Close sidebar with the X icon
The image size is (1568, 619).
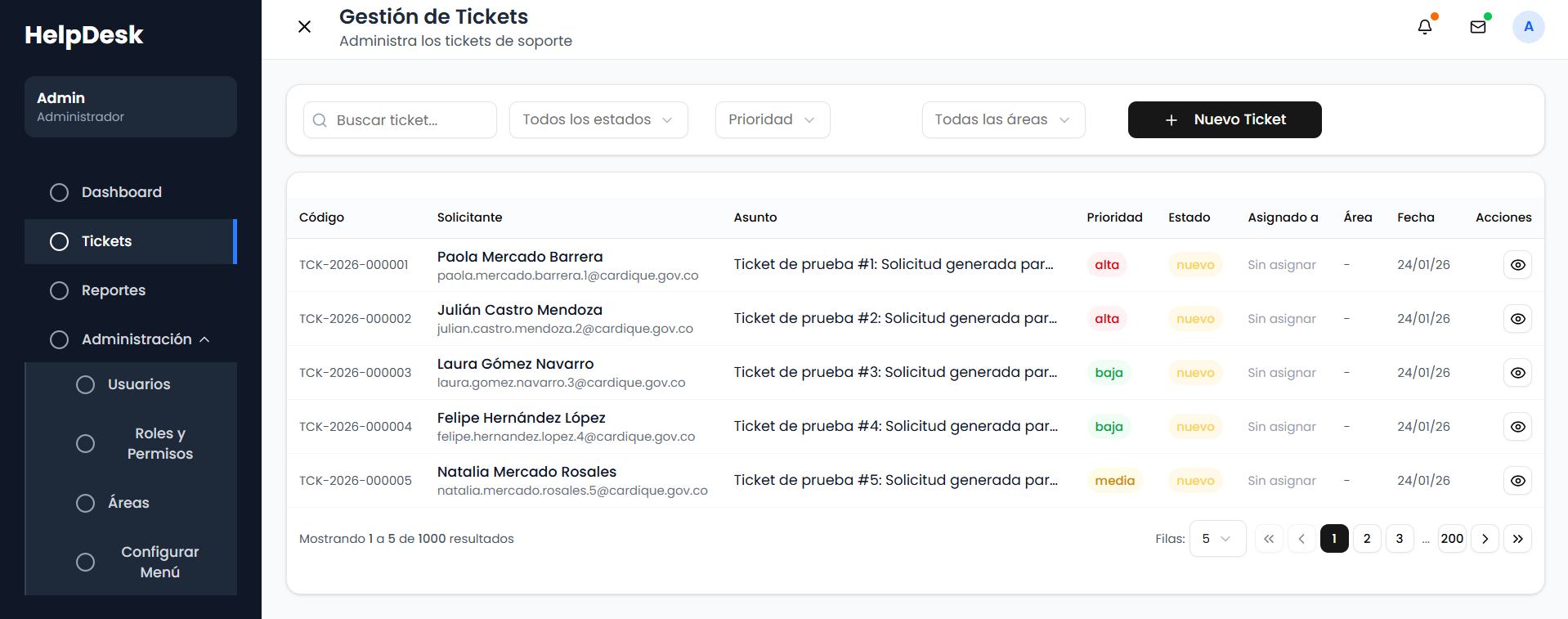pyautogui.click(x=304, y=27)
